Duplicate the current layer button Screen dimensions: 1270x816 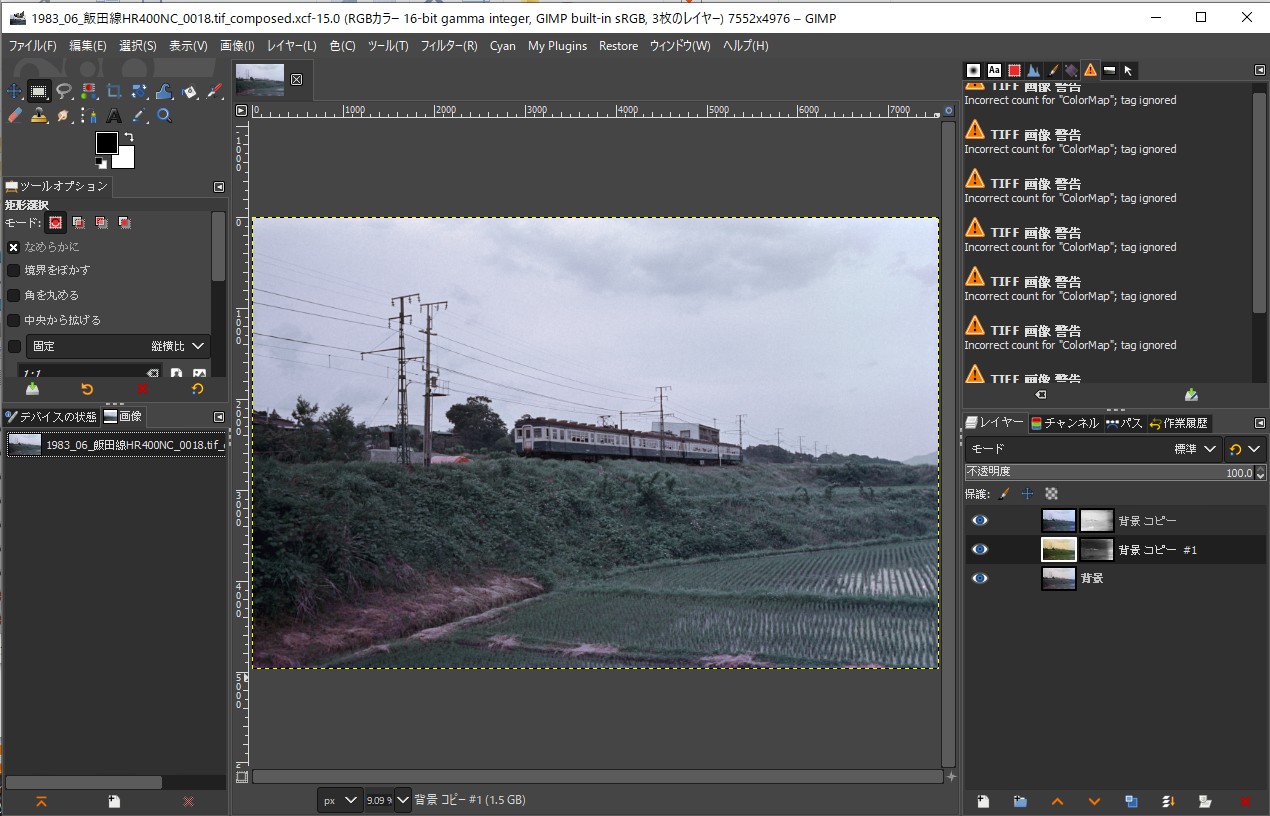click(1131, 801)
